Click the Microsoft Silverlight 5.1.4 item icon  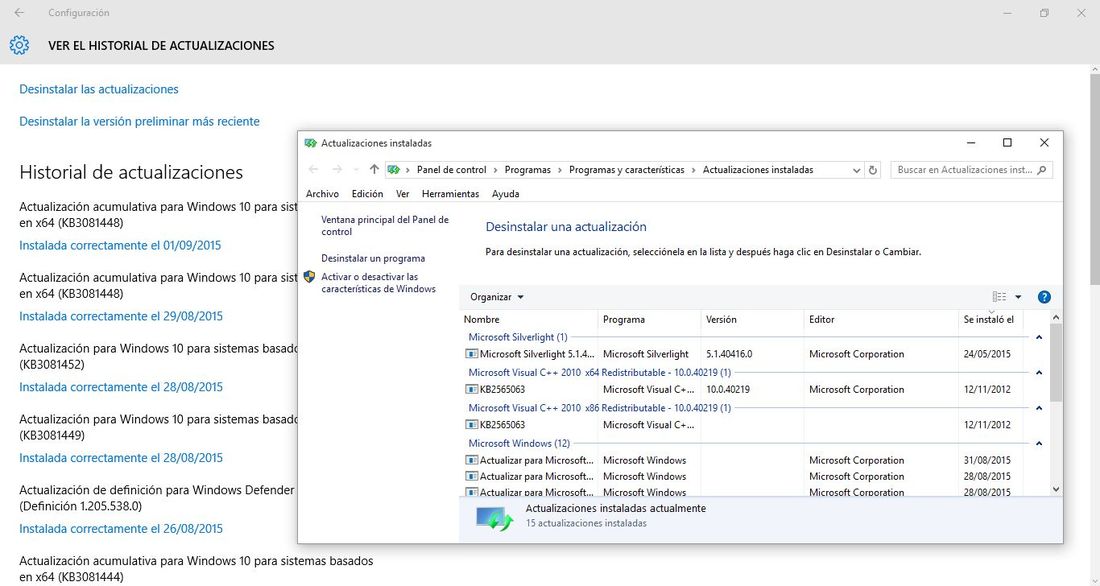[x=472, y=354]
